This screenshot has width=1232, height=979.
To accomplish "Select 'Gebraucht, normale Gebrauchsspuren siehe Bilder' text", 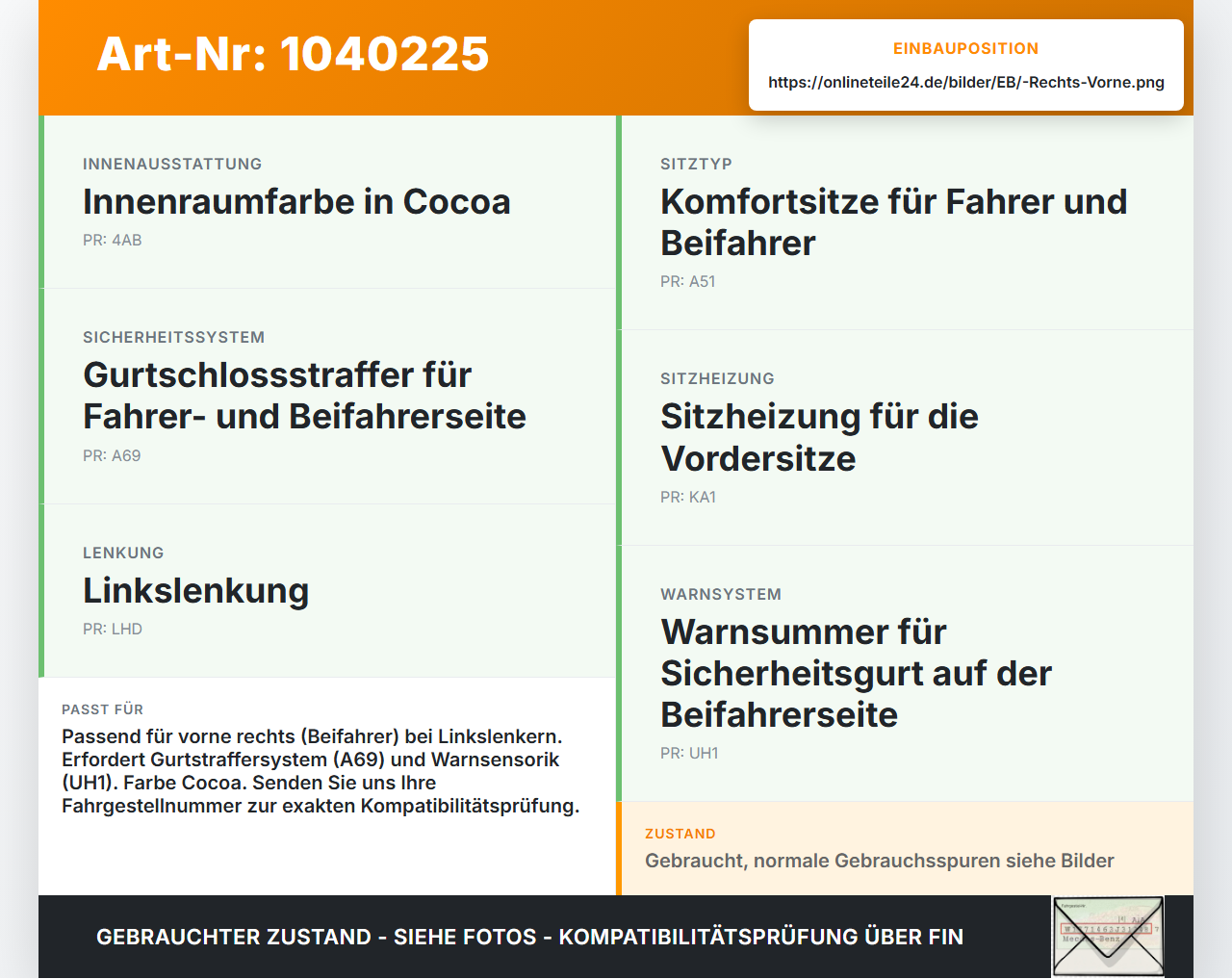I will click(880, 861).
